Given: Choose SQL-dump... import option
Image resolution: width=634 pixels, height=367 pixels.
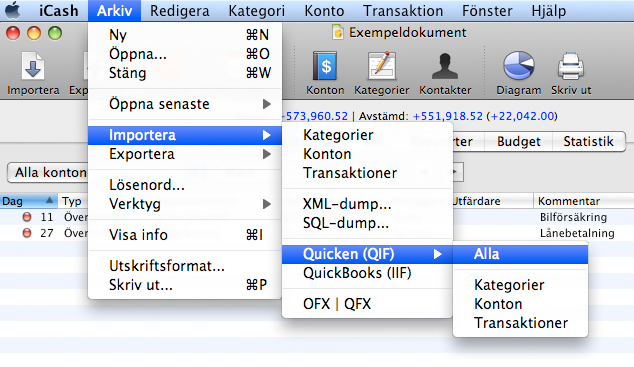Looking at the screenshot, I should click(367, 223).
